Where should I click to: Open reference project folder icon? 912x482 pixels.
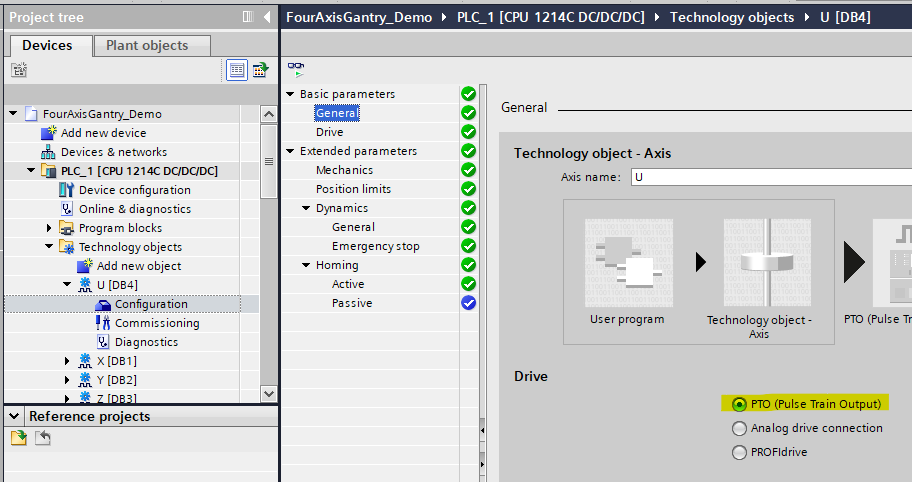[x=19, y=437]
